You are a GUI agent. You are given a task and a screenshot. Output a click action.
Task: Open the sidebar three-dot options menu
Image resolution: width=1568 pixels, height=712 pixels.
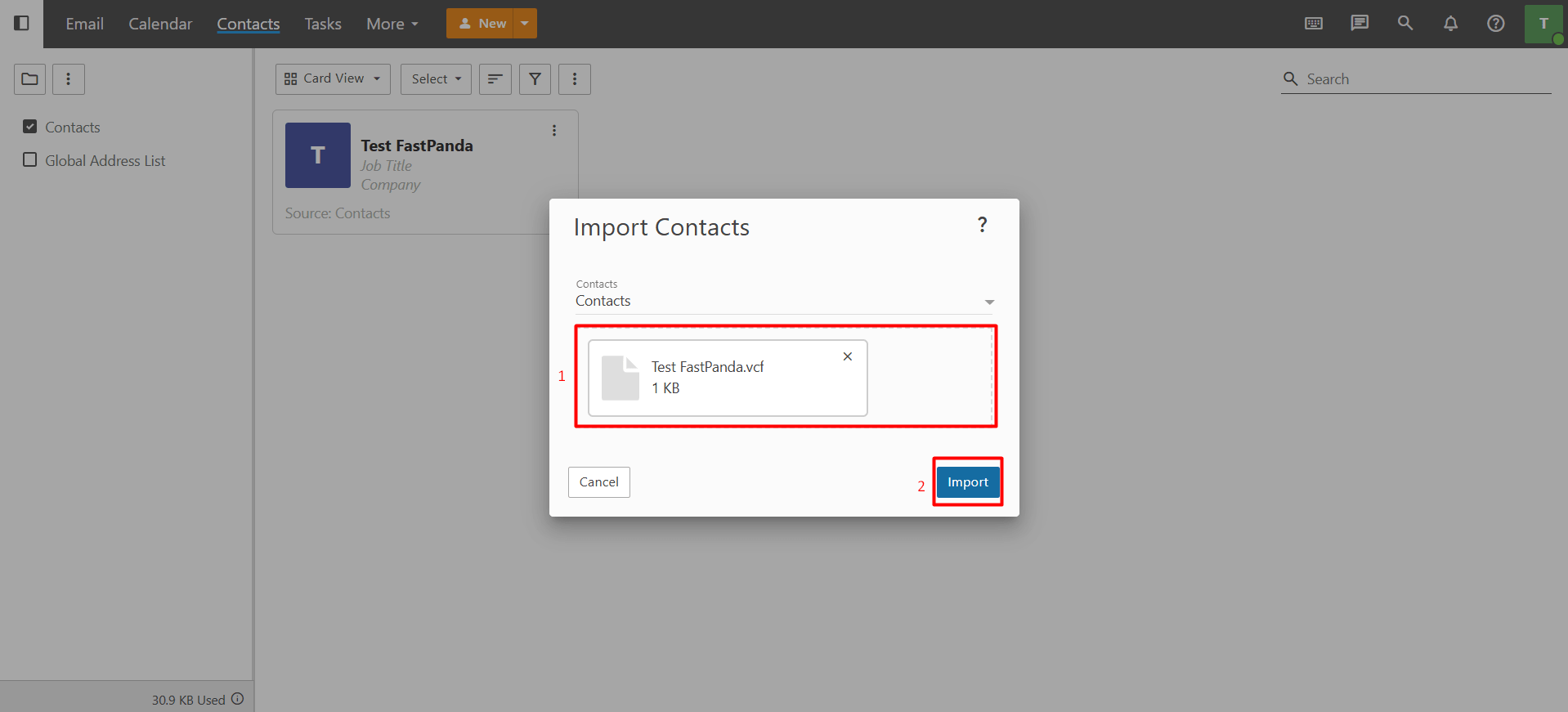(x=69, y=79)
